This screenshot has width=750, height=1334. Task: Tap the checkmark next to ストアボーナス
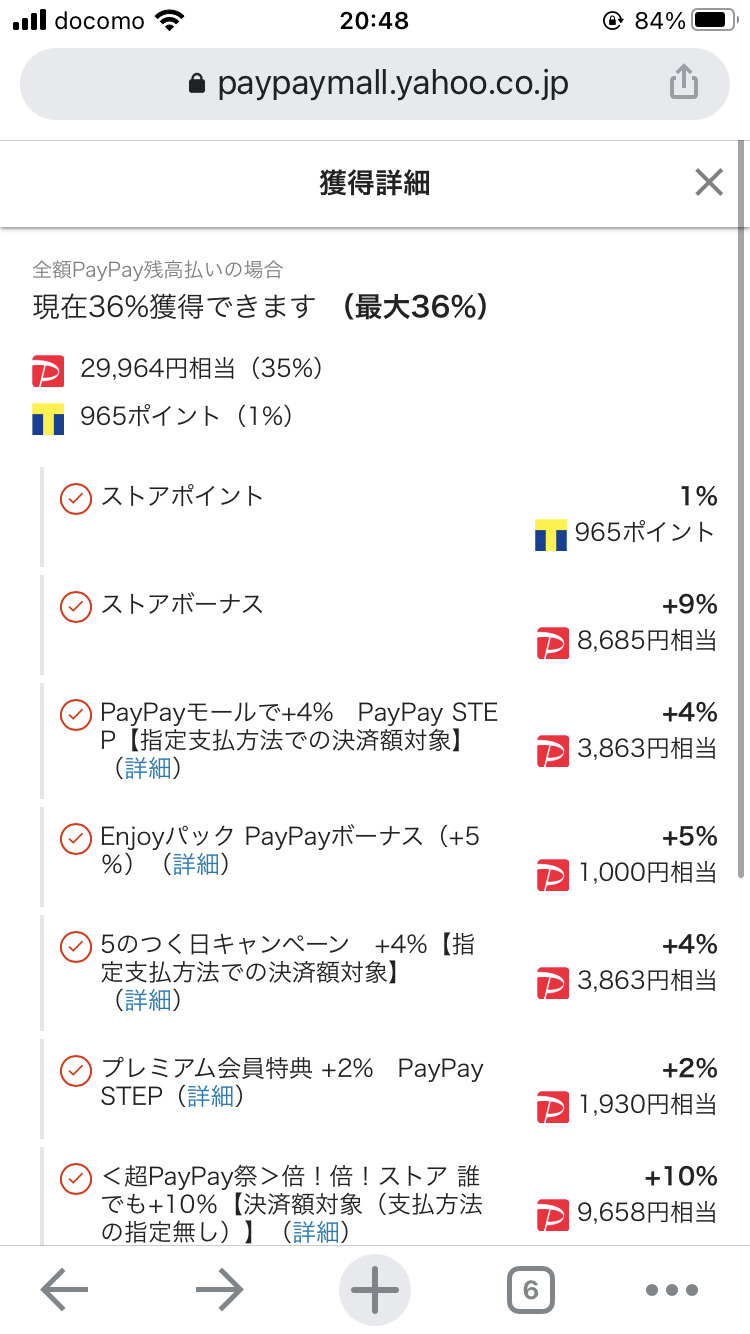coord(76,606)
